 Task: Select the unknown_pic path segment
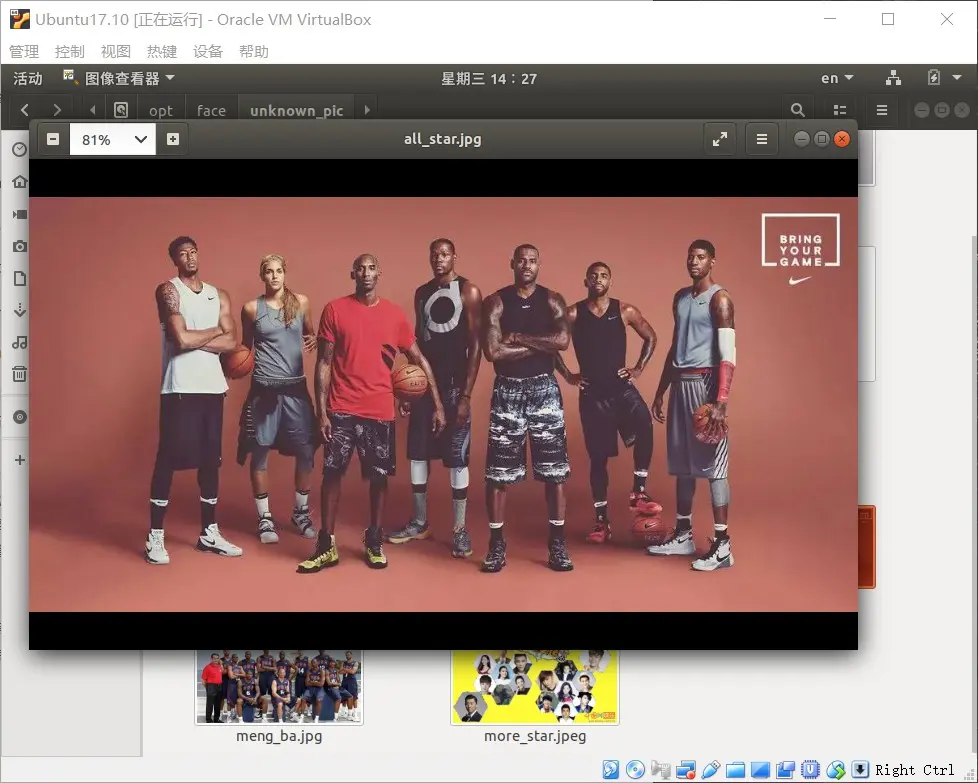(296, 110)
